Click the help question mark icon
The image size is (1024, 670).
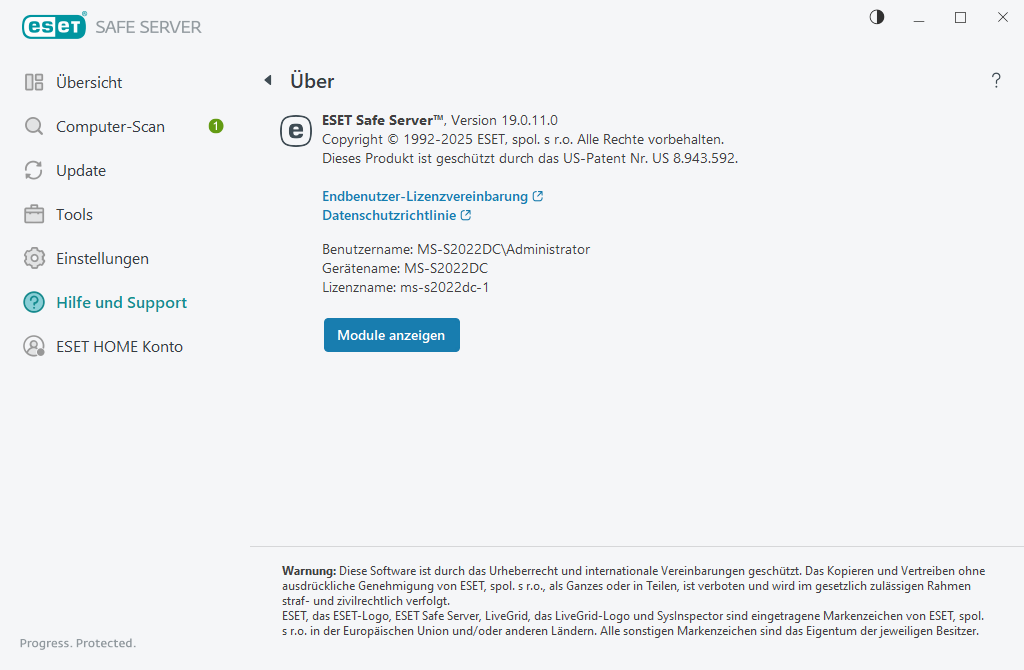pyautogui.click(x=996, y=81)
